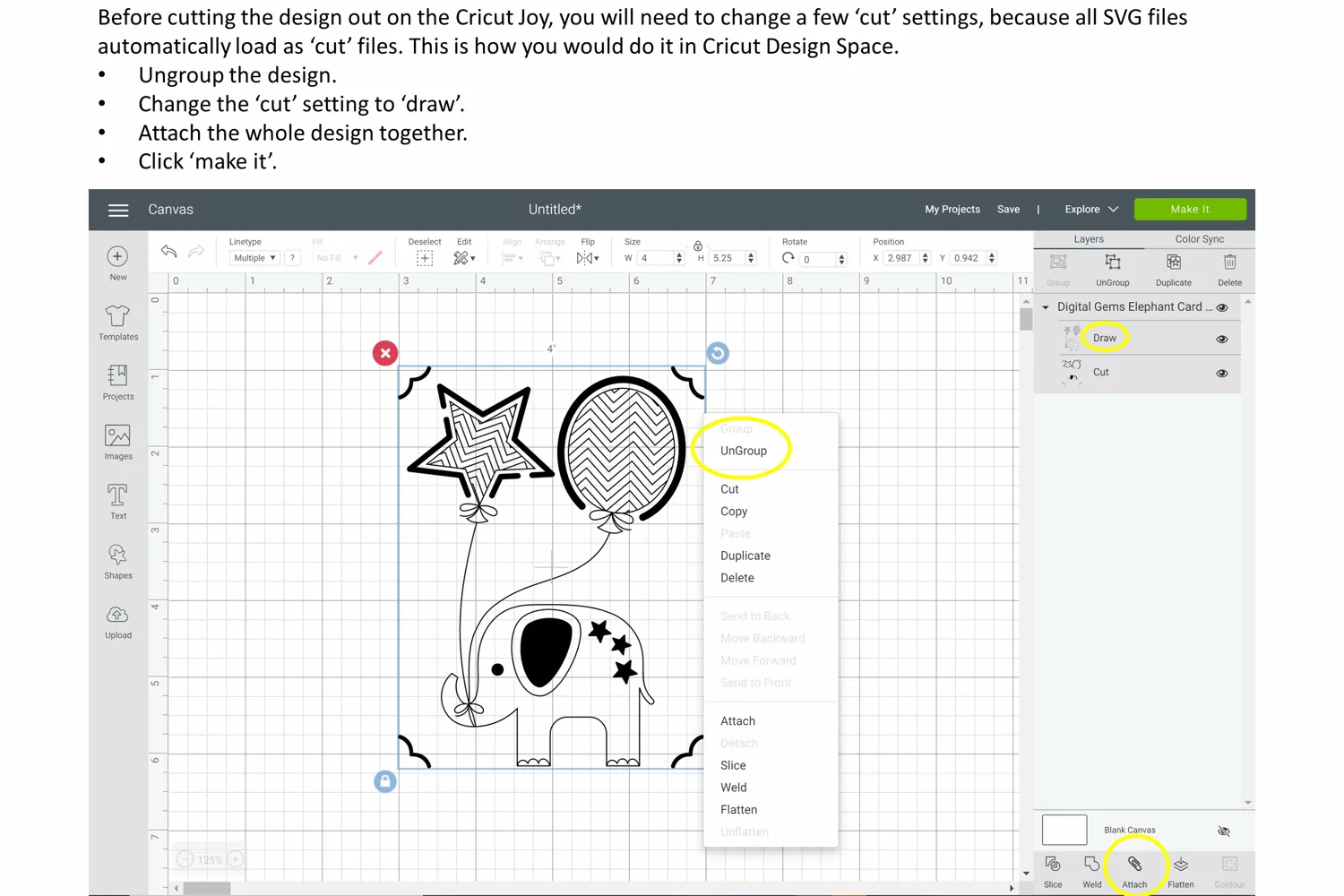Open My Projects link
Screen dimensions: 1344x896
pyautogui.click(x=952, y=210)
